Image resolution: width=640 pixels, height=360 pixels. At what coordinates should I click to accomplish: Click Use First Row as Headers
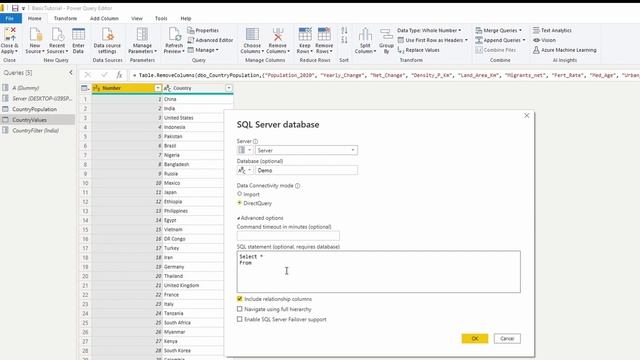point(433,40)
